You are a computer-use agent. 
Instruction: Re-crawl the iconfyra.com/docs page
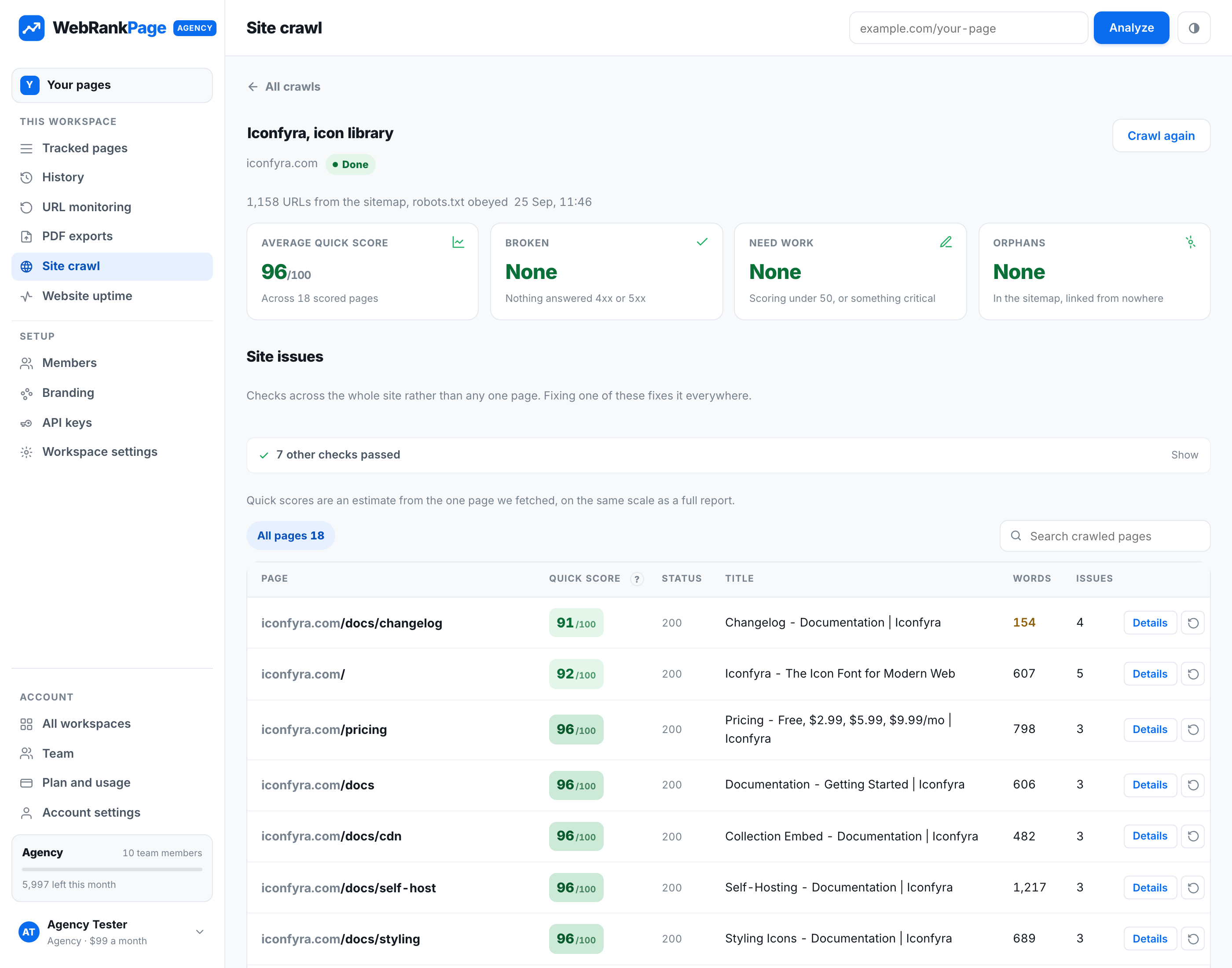(x=1193, y=785)
